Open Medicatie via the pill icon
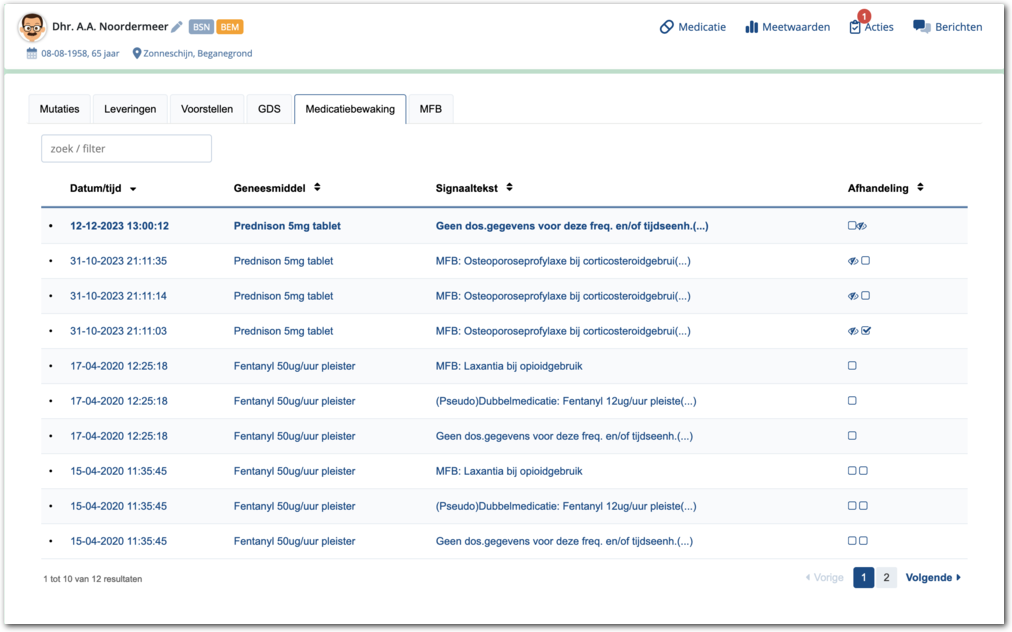The image size is (1012, 632). [x=667, y=27]
